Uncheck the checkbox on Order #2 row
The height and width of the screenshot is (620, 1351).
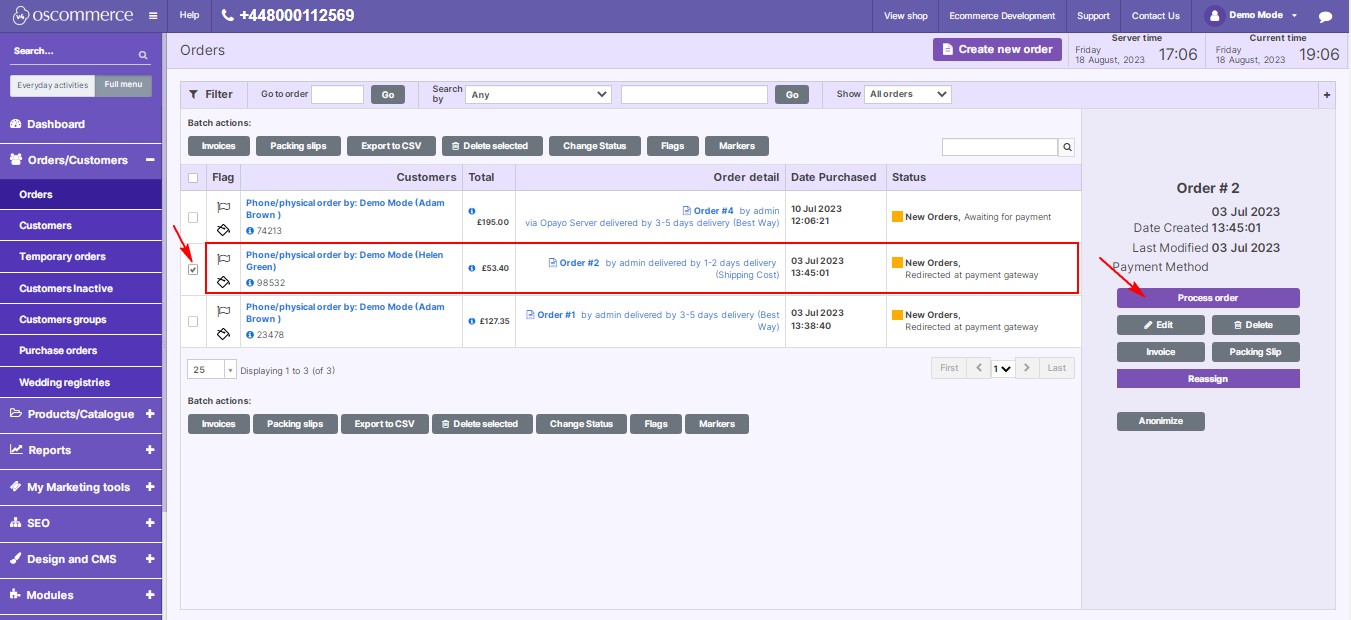(x=193, y=267)
